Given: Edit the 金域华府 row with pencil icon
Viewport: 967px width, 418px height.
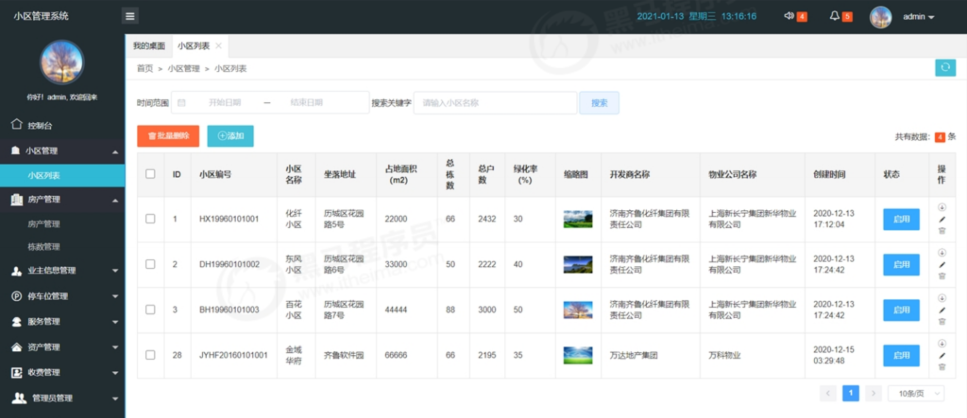Looking at the screenshot, I should pos(942,355).
